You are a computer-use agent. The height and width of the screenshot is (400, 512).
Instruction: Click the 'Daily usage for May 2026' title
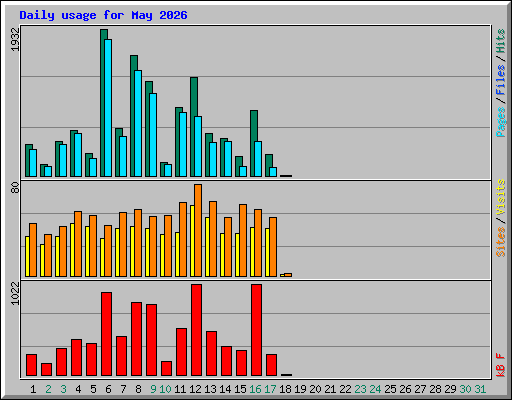pos(103,15)
